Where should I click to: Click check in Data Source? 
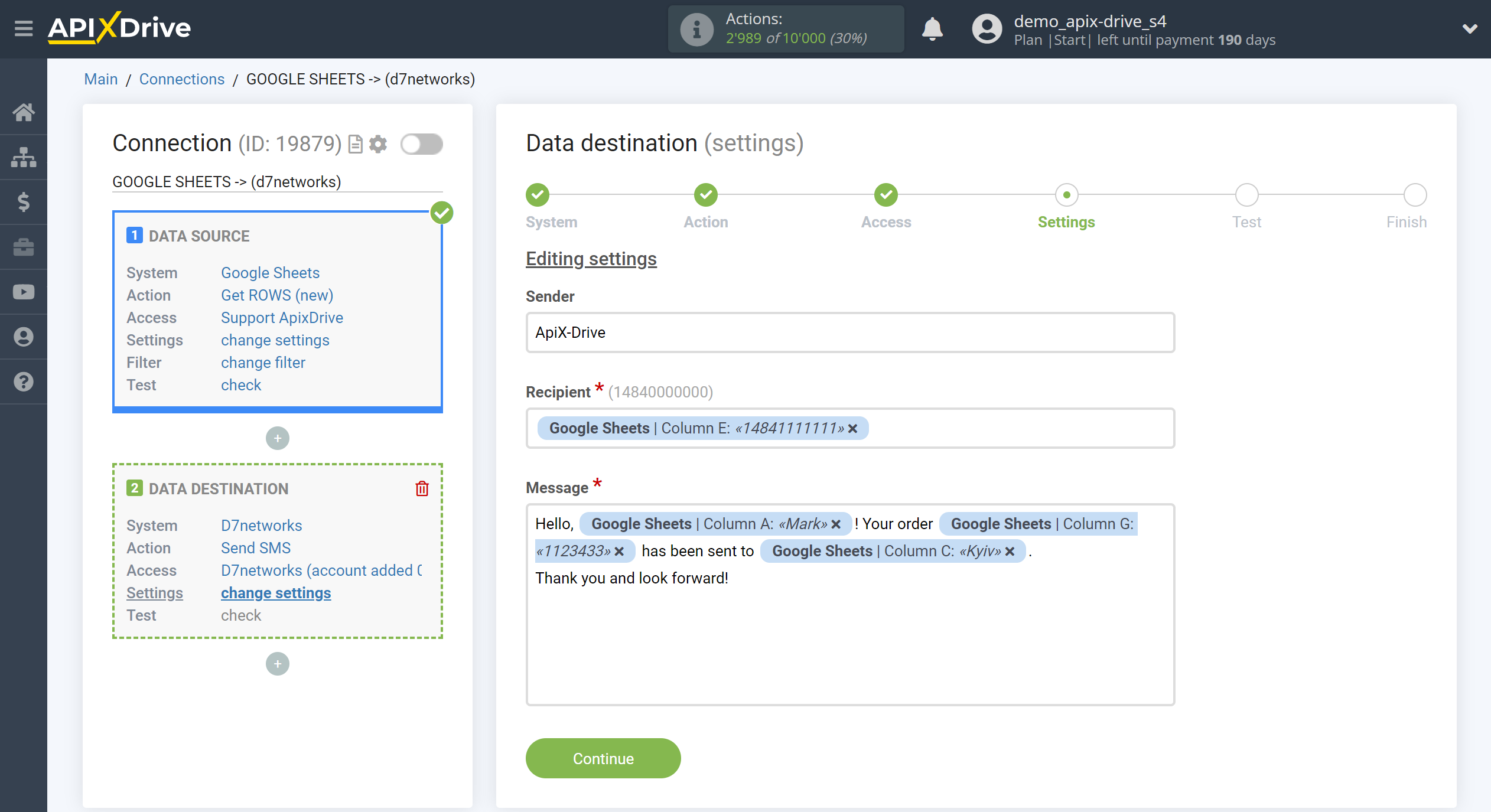pos(241,385)
